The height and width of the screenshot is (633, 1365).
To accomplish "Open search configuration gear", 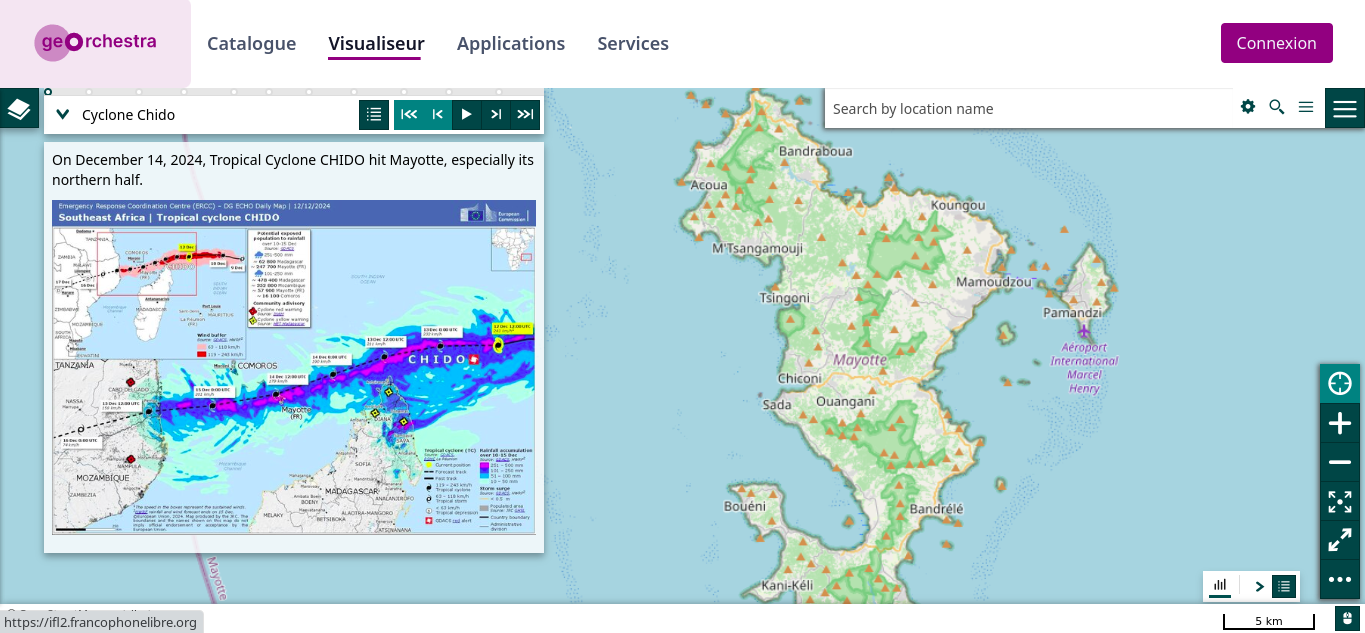I will click(x=1248, y=107).
